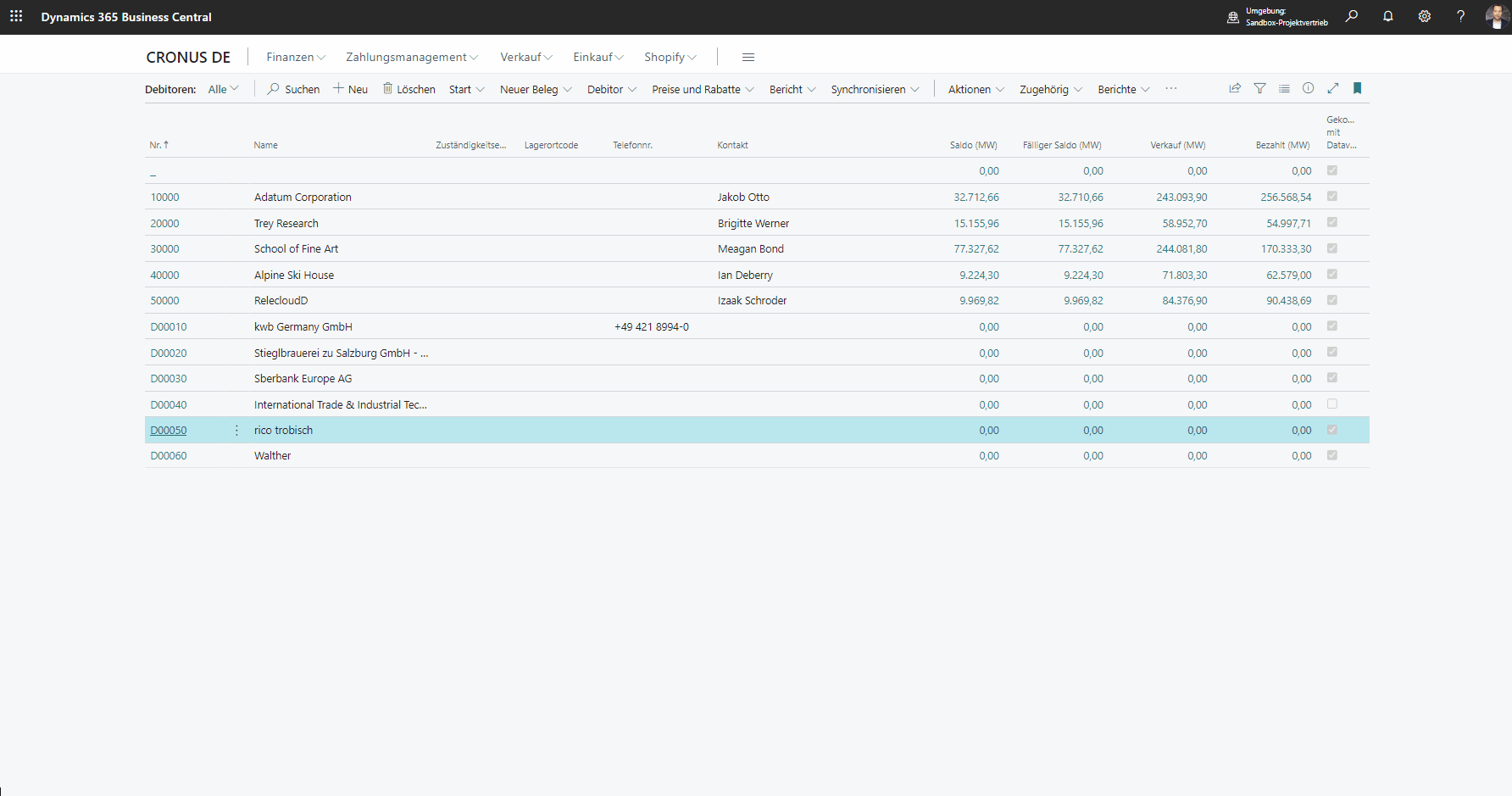Open the app launcher waffle icon
Screen dimensions: 1512x796
click(16, 16)
